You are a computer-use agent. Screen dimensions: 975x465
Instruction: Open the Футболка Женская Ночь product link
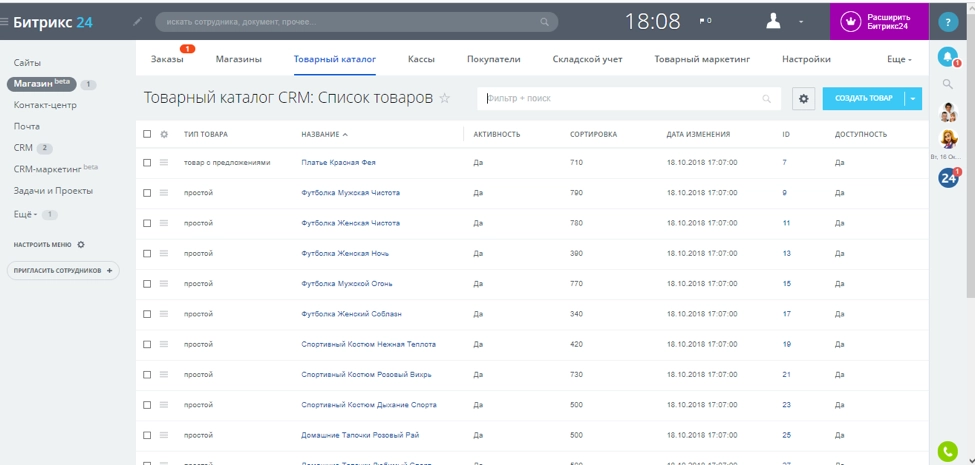click(344, 253)
